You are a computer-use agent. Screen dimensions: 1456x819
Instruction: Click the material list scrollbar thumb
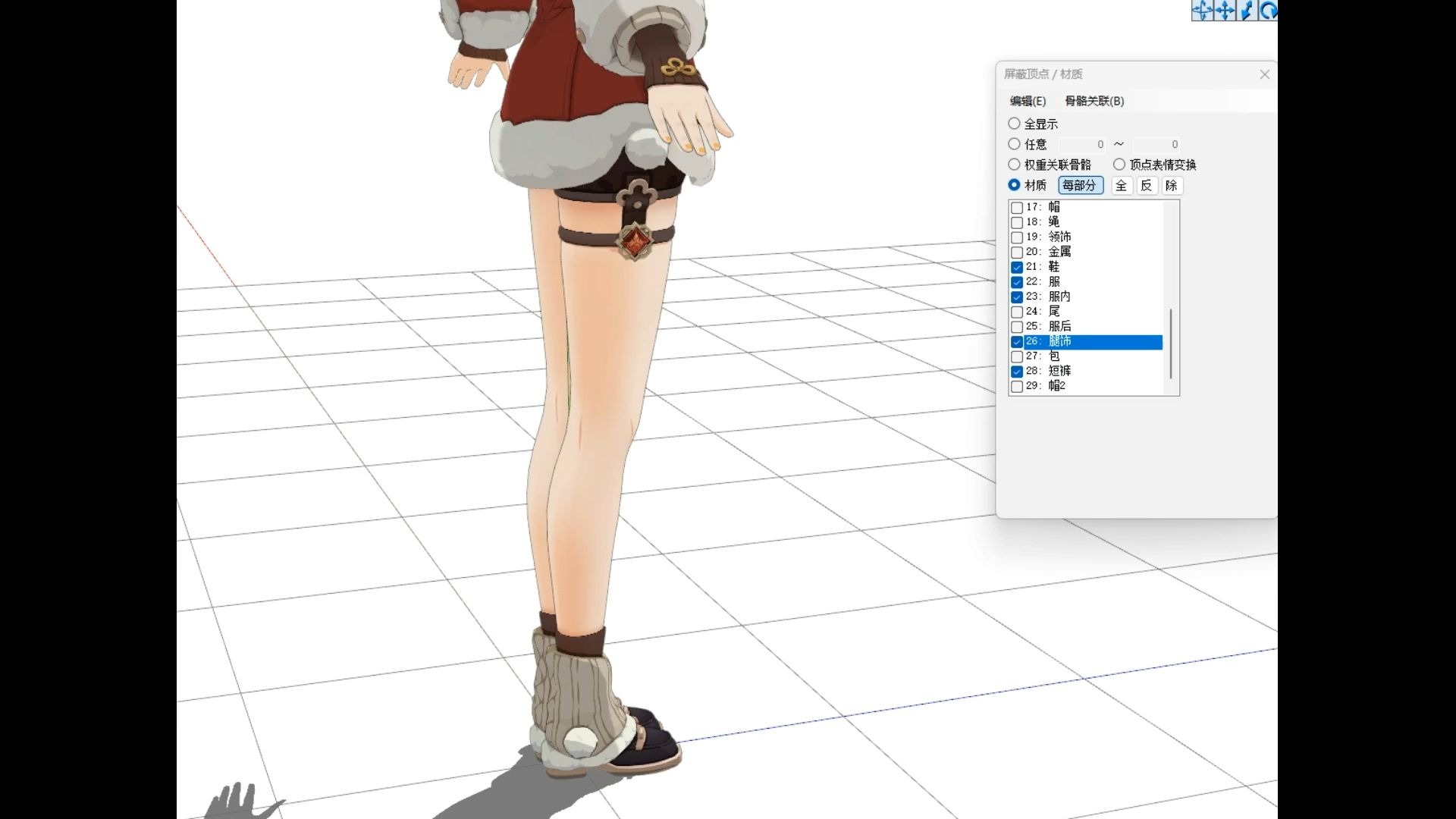[1171, 344]
